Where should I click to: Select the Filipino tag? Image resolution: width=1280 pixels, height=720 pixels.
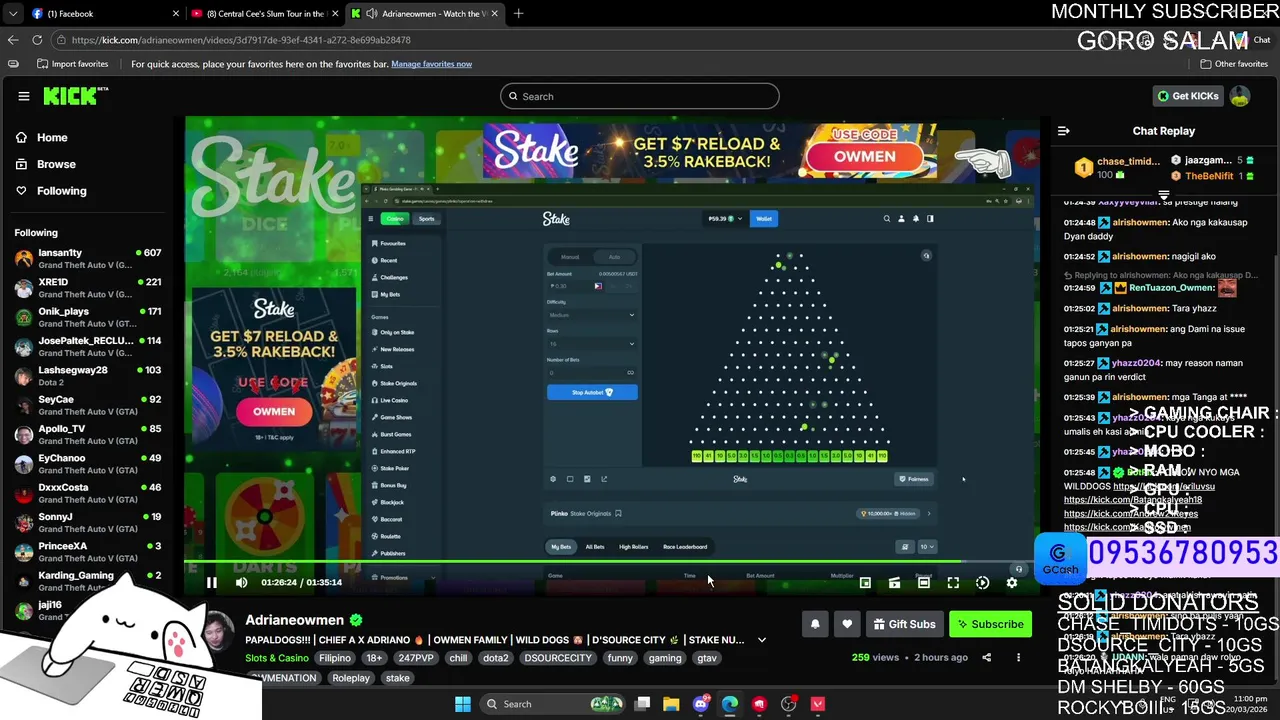point(335,658)
